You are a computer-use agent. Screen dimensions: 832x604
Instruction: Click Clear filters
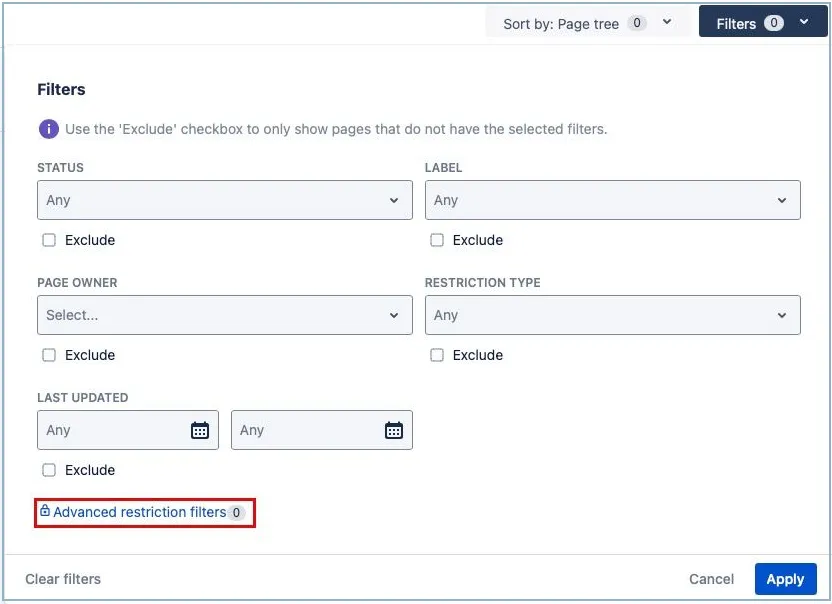pos(63,579)
